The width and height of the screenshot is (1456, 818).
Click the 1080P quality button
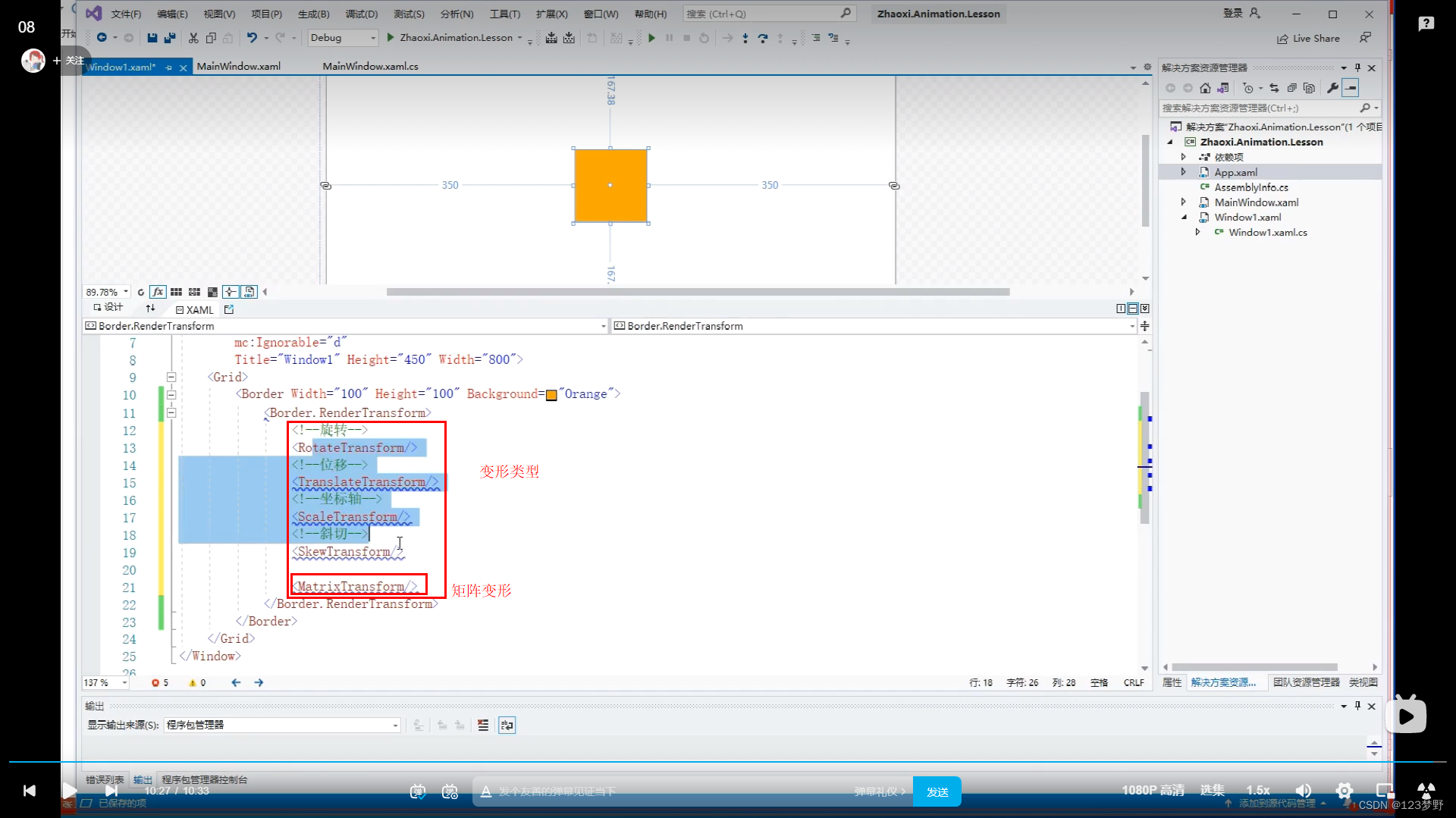[x=1153, y=791]
